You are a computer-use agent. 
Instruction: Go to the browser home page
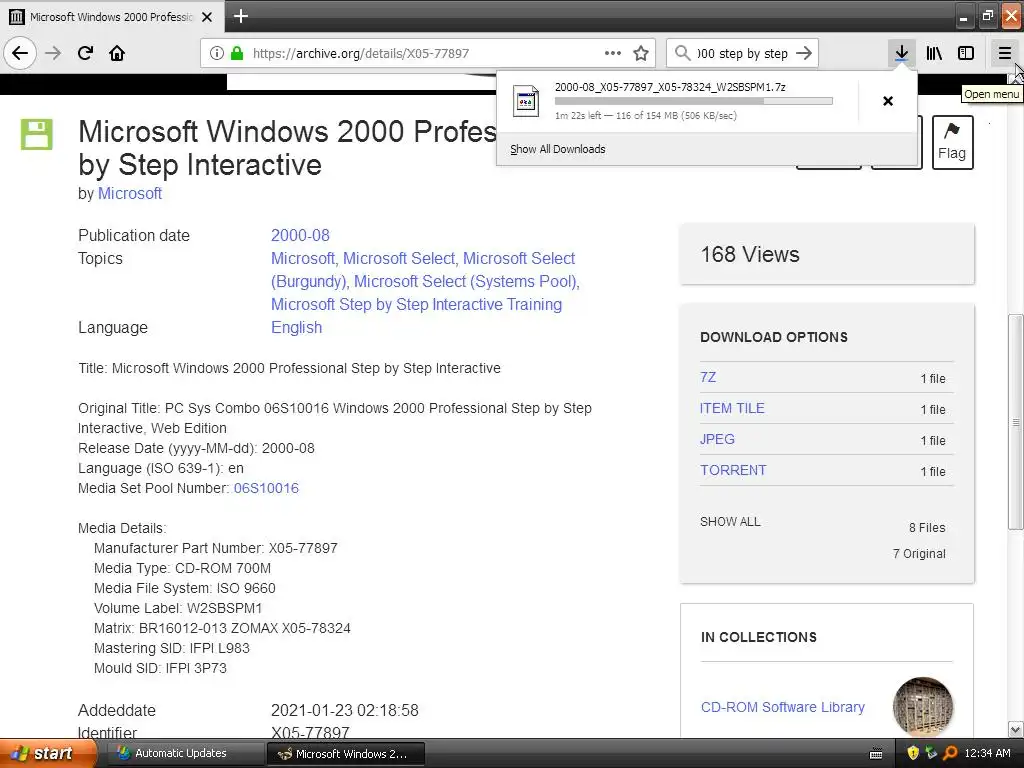coord(117,53)
